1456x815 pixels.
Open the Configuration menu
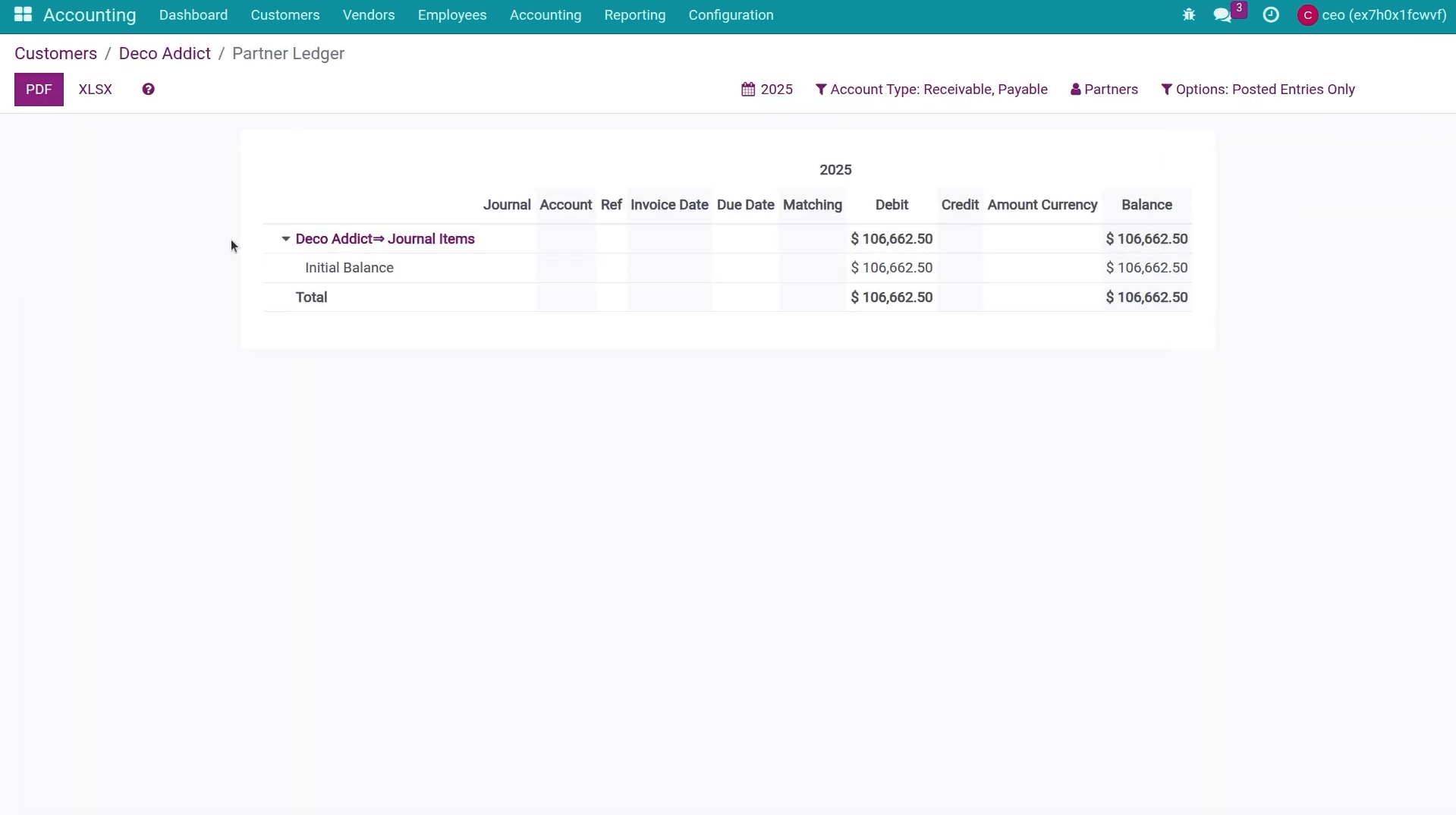[730, 15]
